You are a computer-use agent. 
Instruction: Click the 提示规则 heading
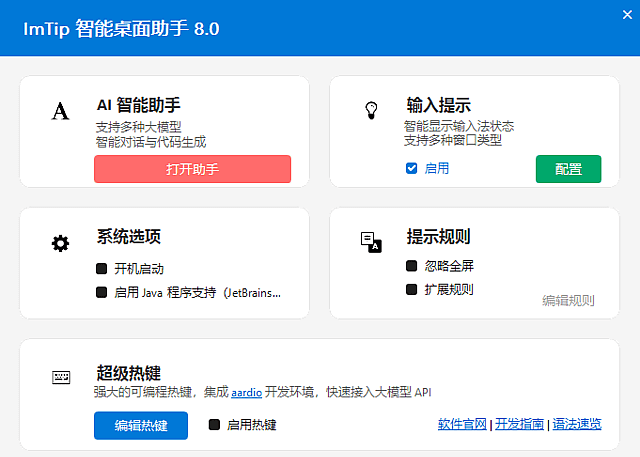pos(438,237)
